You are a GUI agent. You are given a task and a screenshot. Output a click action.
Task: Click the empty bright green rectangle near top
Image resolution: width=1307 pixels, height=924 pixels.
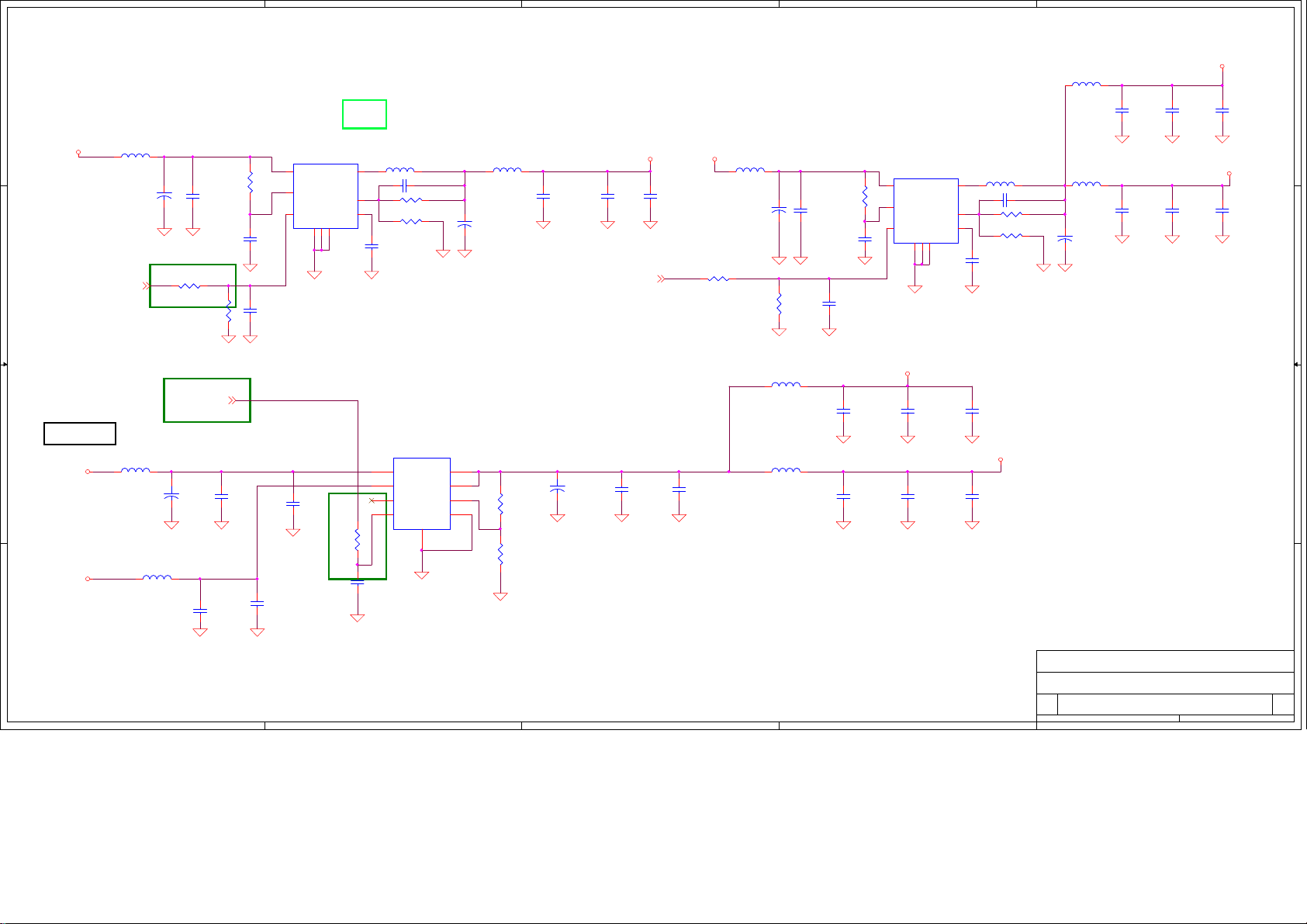[x=365, y=114]
